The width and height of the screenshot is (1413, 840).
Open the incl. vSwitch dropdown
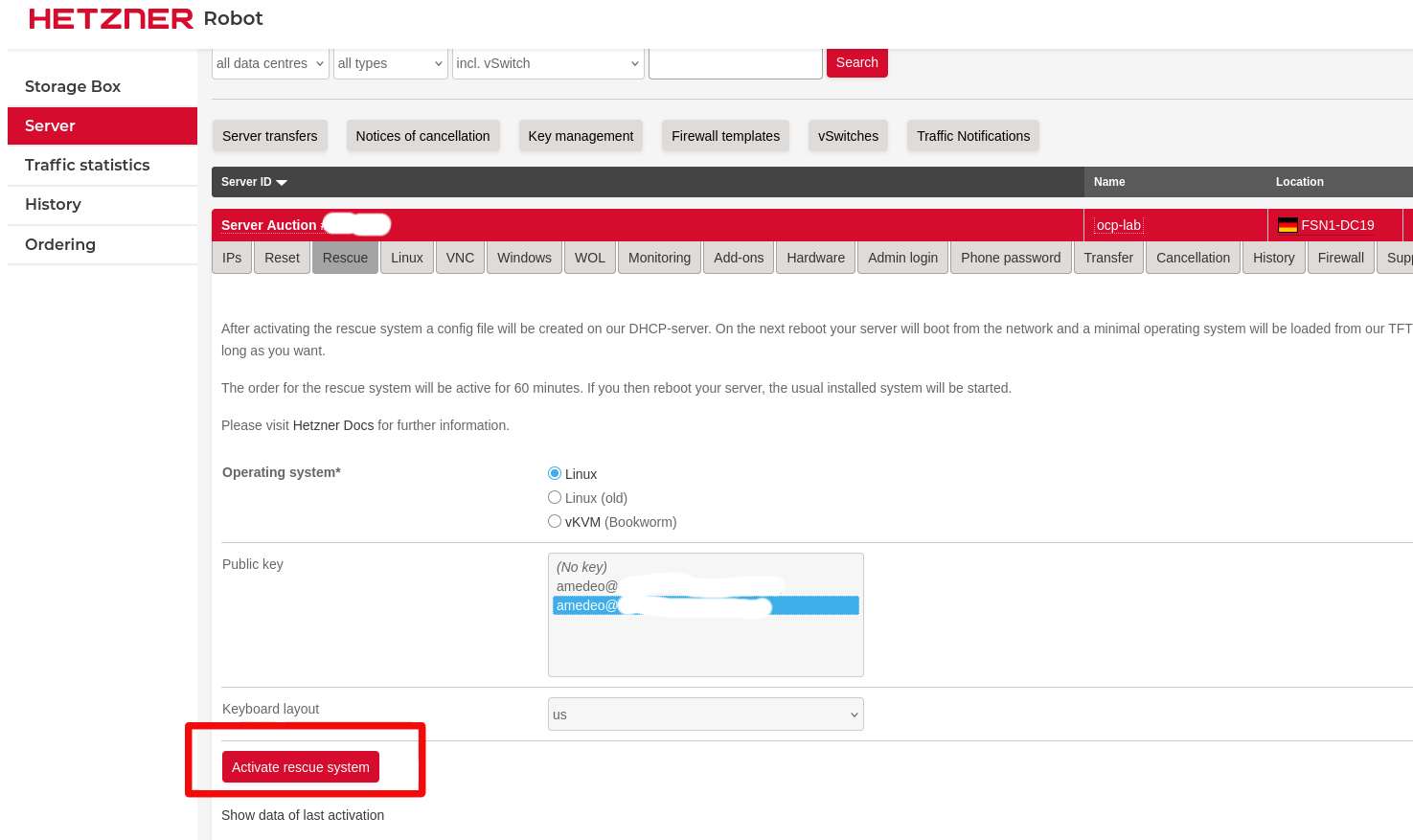tap(548, 63)
